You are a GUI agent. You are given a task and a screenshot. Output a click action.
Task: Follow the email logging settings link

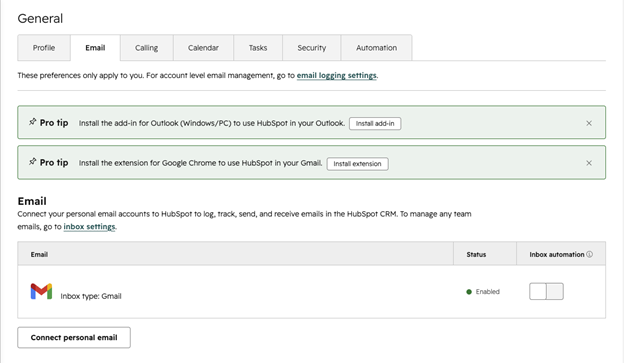[x=337, y=75]
